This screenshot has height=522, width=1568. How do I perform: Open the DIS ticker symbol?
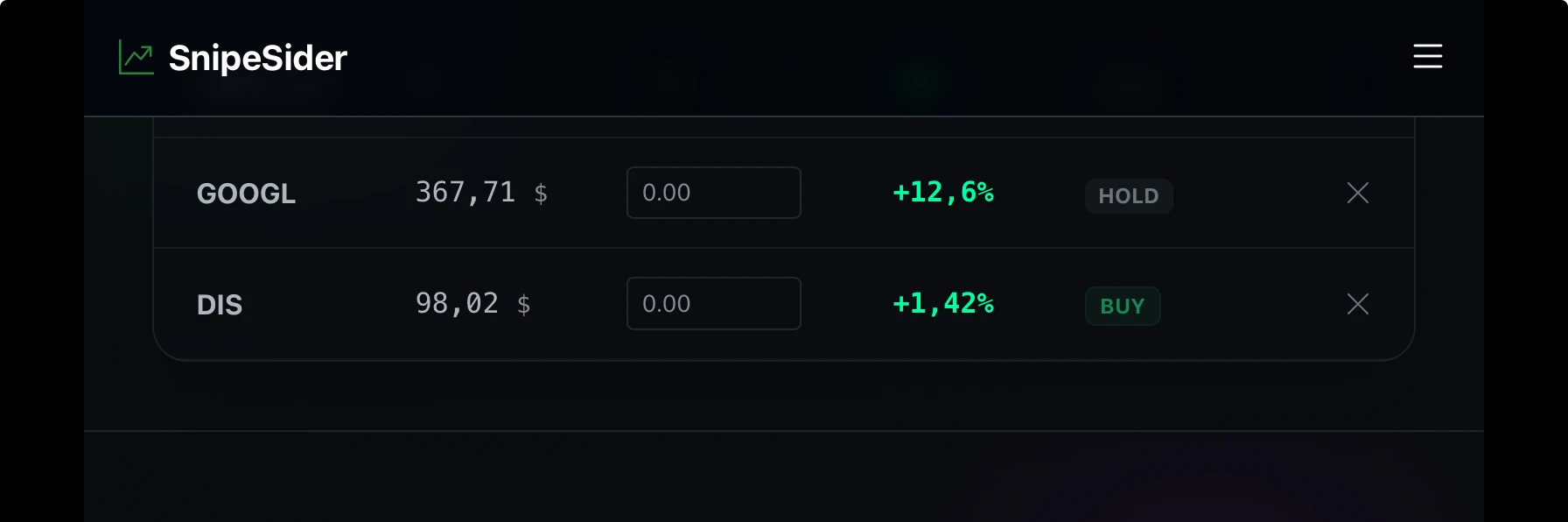(220, 305)
